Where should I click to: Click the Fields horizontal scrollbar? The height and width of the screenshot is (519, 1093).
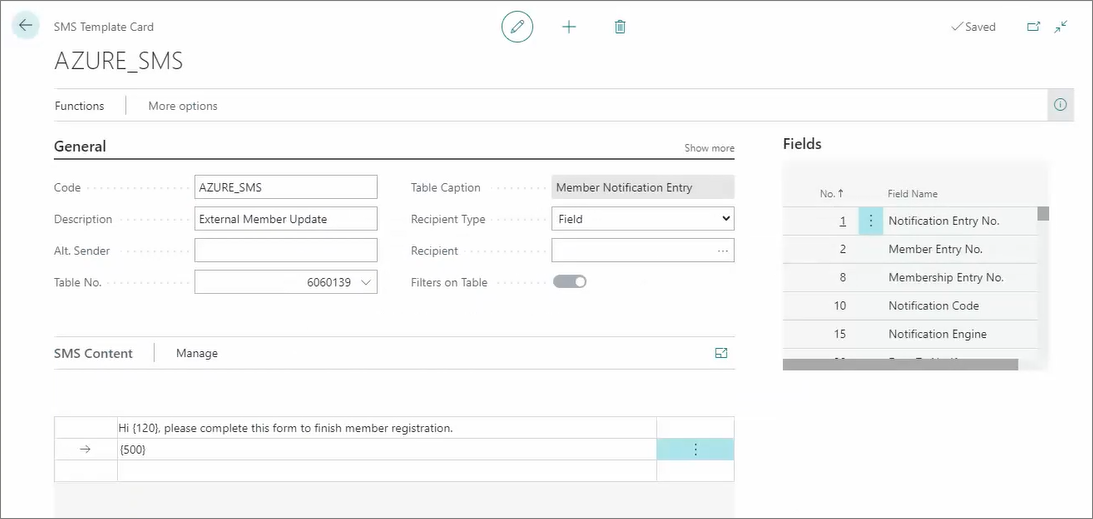(900, 364)
